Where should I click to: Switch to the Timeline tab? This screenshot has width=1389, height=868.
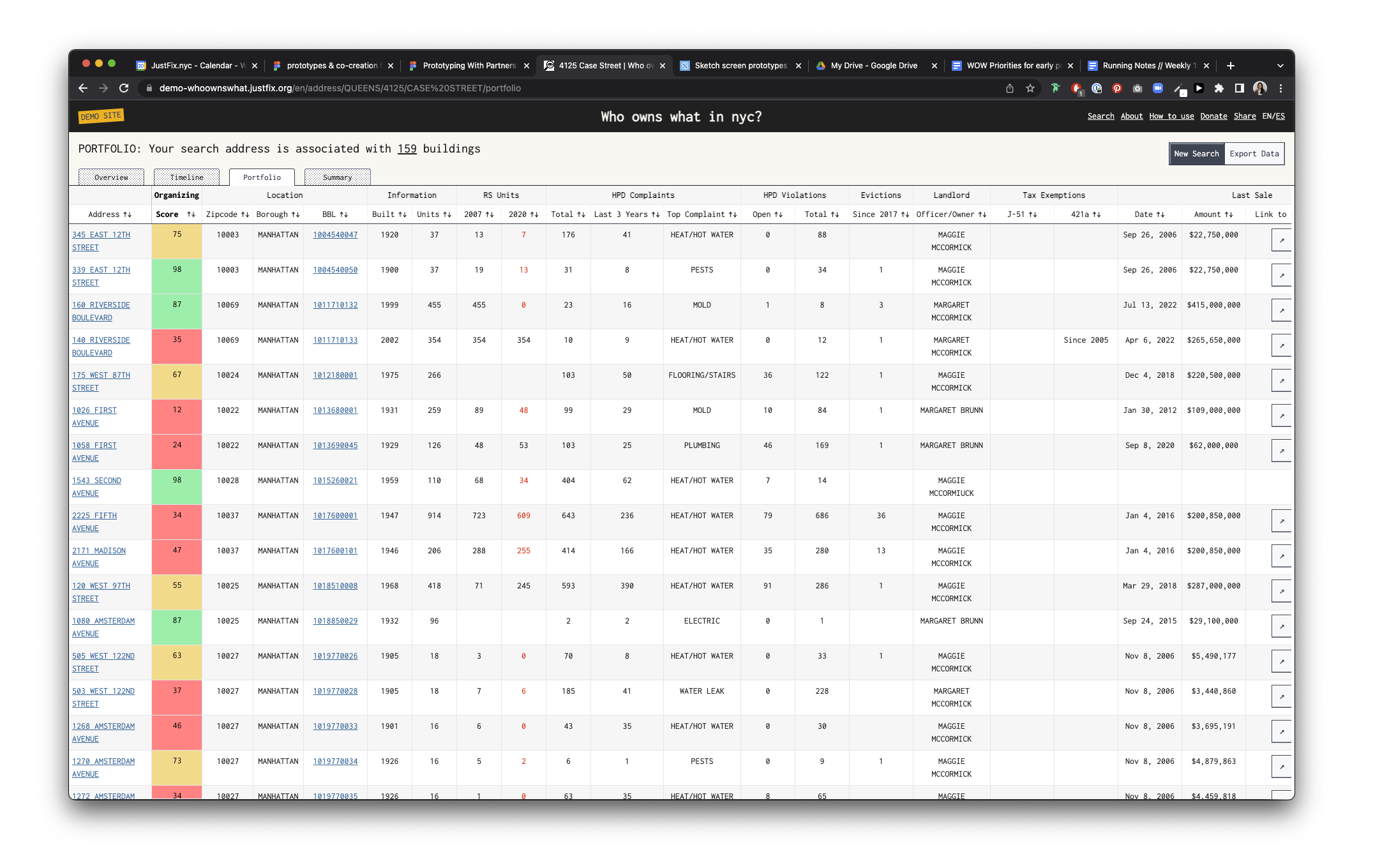(x=186, y=177)
